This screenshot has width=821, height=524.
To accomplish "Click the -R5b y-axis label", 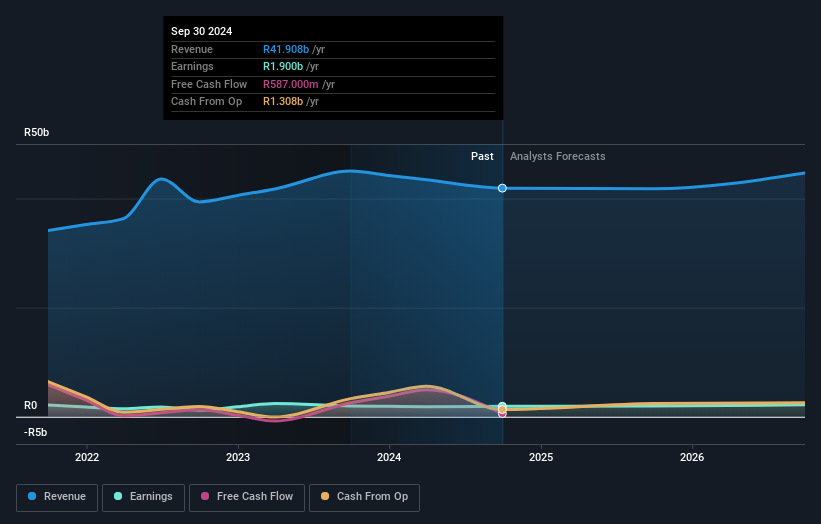I will (36, 432).
